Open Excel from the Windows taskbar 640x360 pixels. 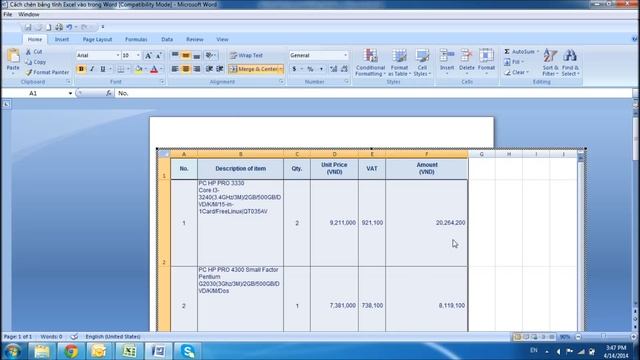click(129, 351)
